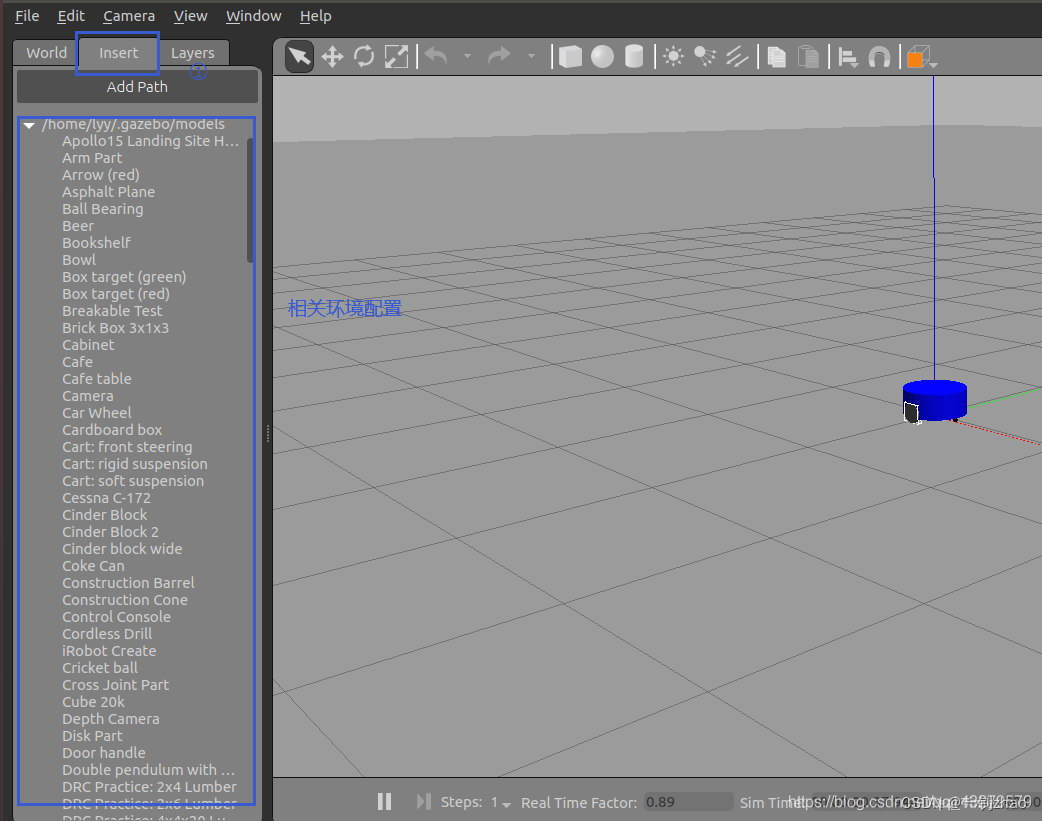Select Brick Box 3x1x3 model

(x=116, y=328)
